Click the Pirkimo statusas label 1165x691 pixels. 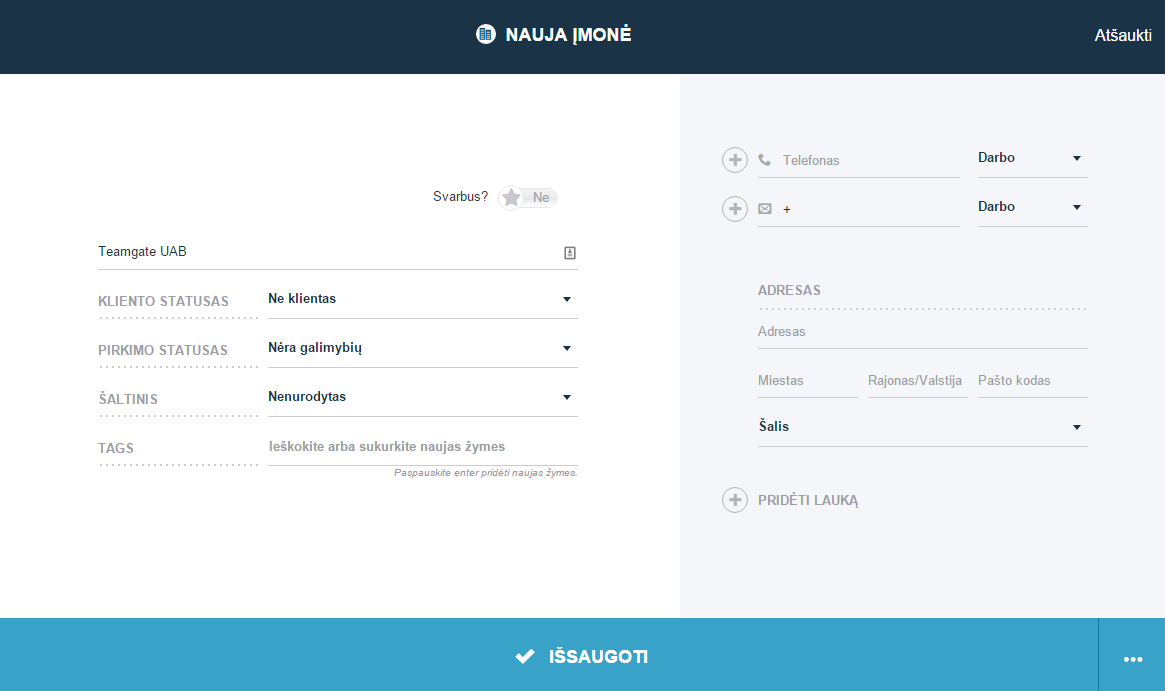coord(163,351)
